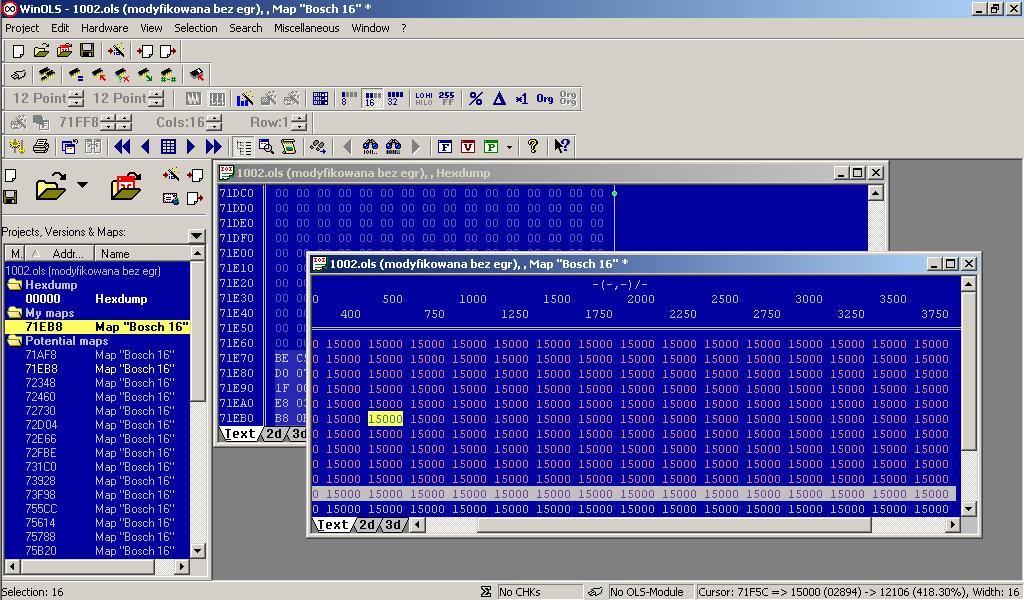
Task: Click the x1 factor icon
Action: [x=521, y=99]
